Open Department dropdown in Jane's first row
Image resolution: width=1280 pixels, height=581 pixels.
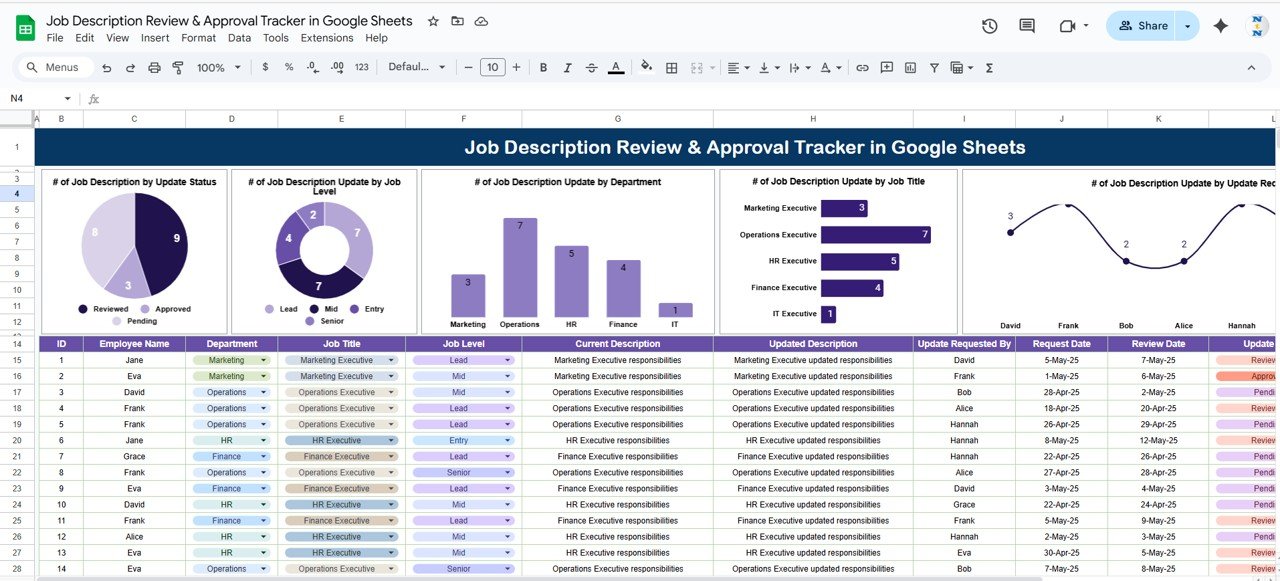coord(264,360)
